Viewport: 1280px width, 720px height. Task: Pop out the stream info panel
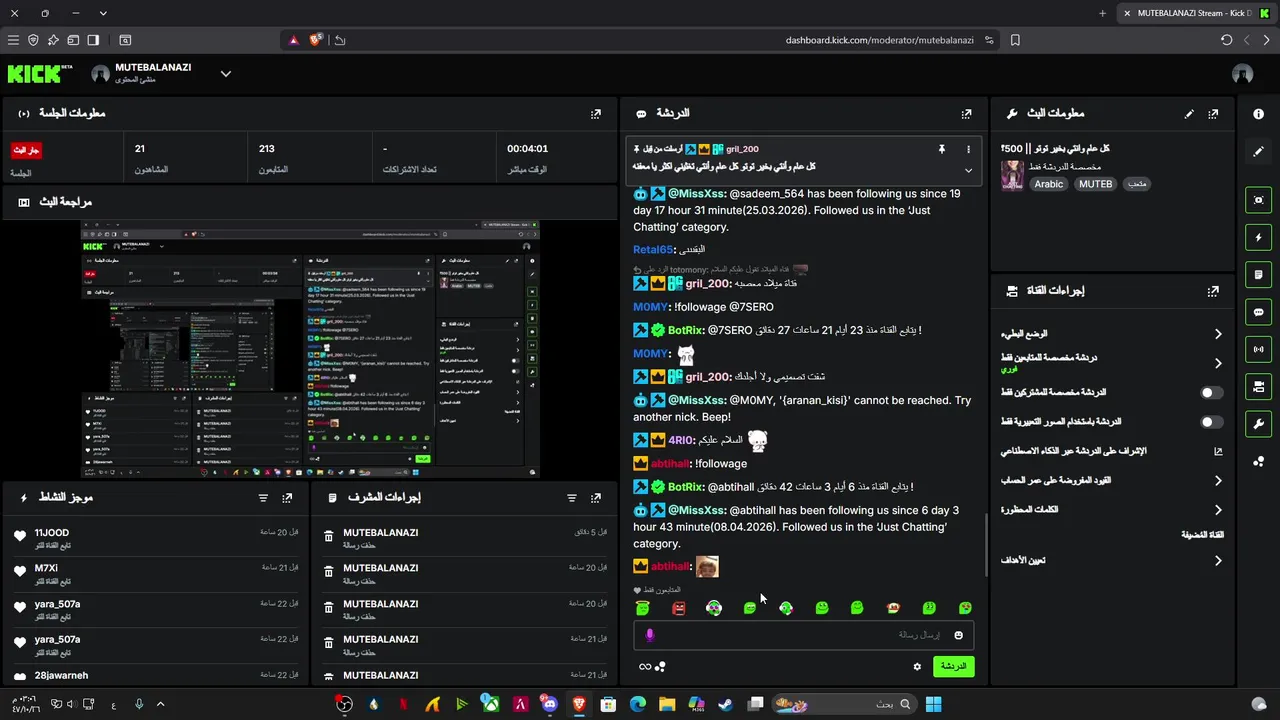[1213, 114]
